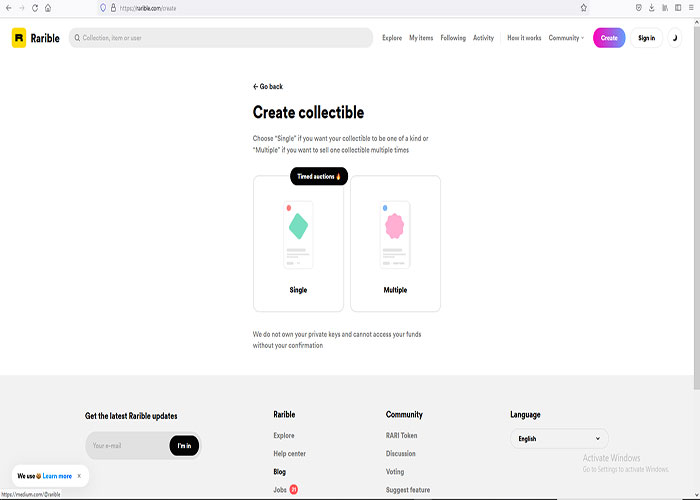Image resolution: width=700 pixels, height=500 pixels.
Task: Click the Rarible logo icon
Action: 19,38
